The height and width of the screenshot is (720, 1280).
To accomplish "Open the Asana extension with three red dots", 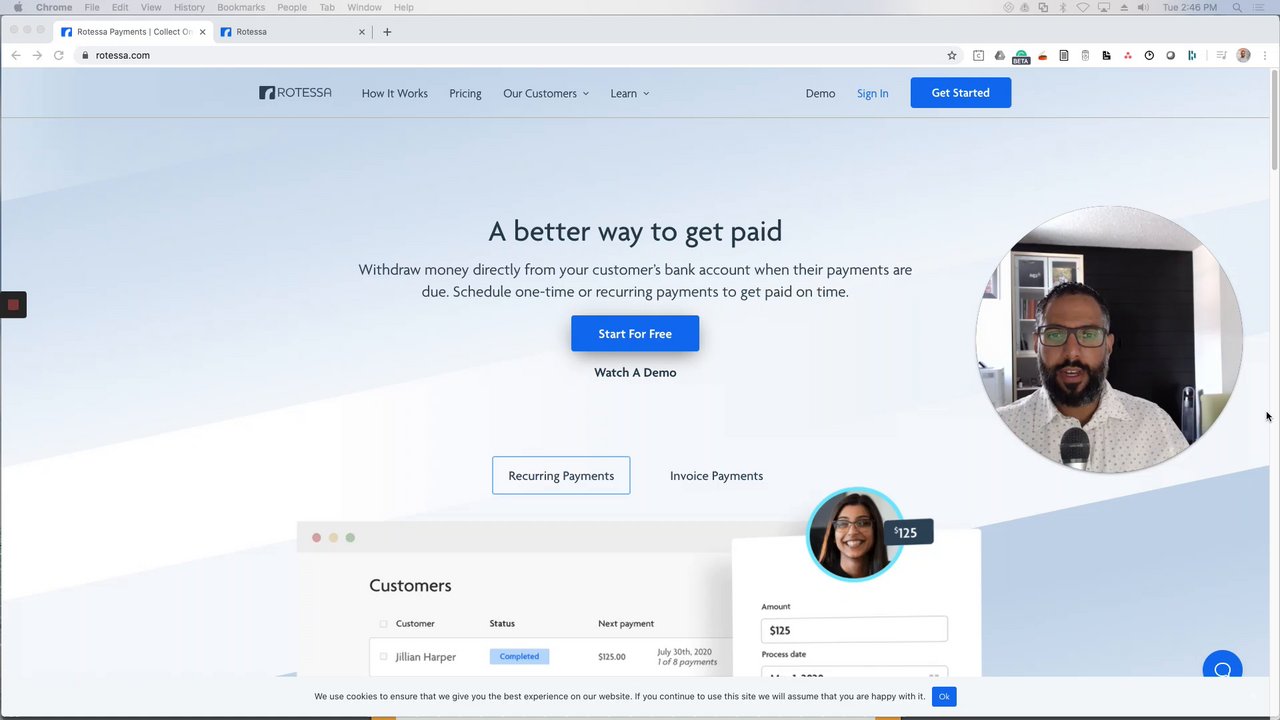I will point(1128,55).
